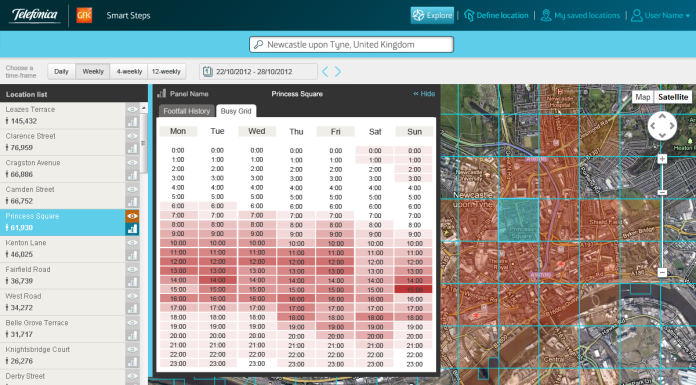Open chart panel icon for Leazes Terrace
The height and width of the screenshot is (385, 696).
[x=132, y=122]
